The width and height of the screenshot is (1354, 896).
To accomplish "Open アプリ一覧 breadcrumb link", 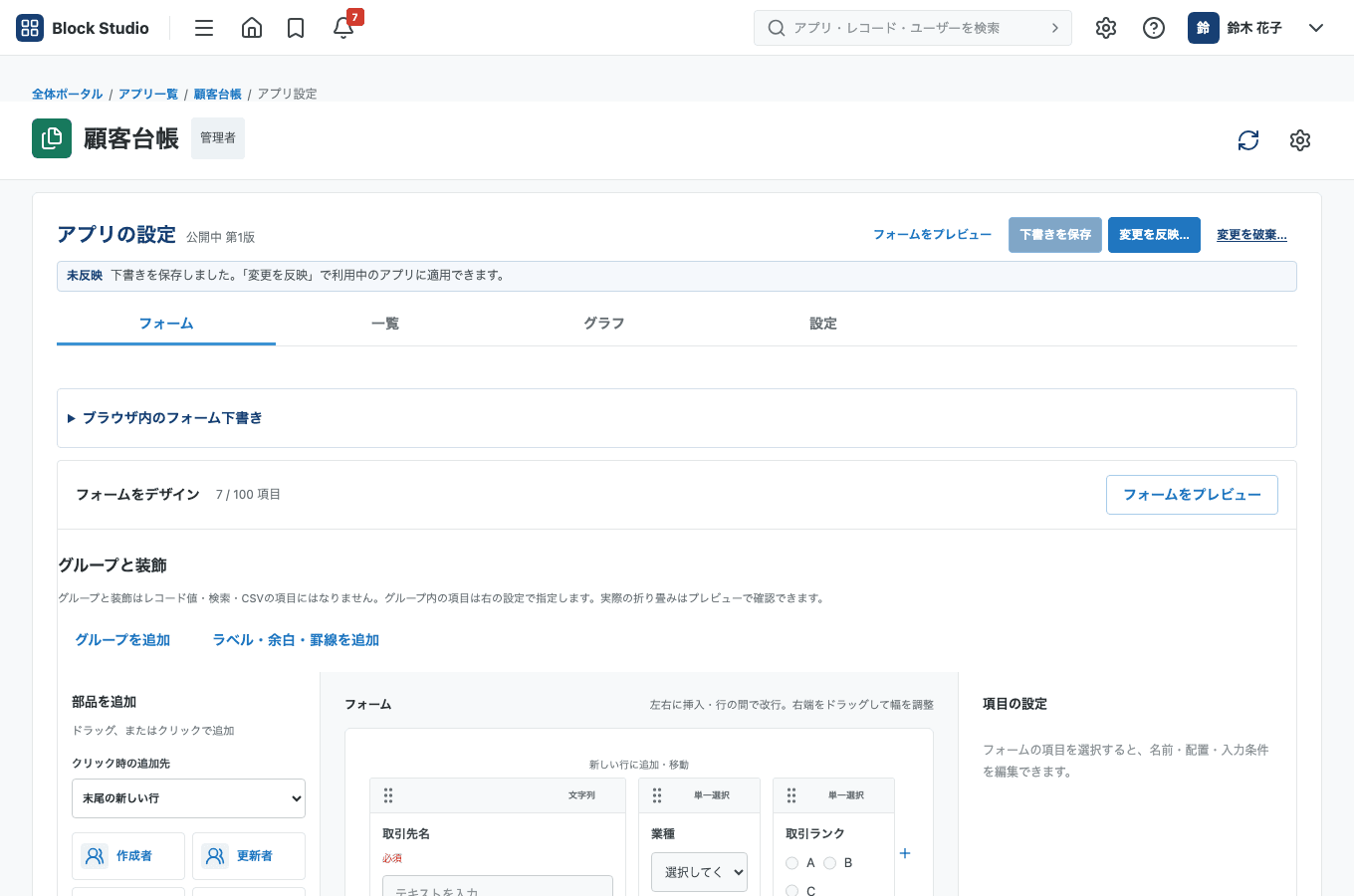I will (148, 94).
